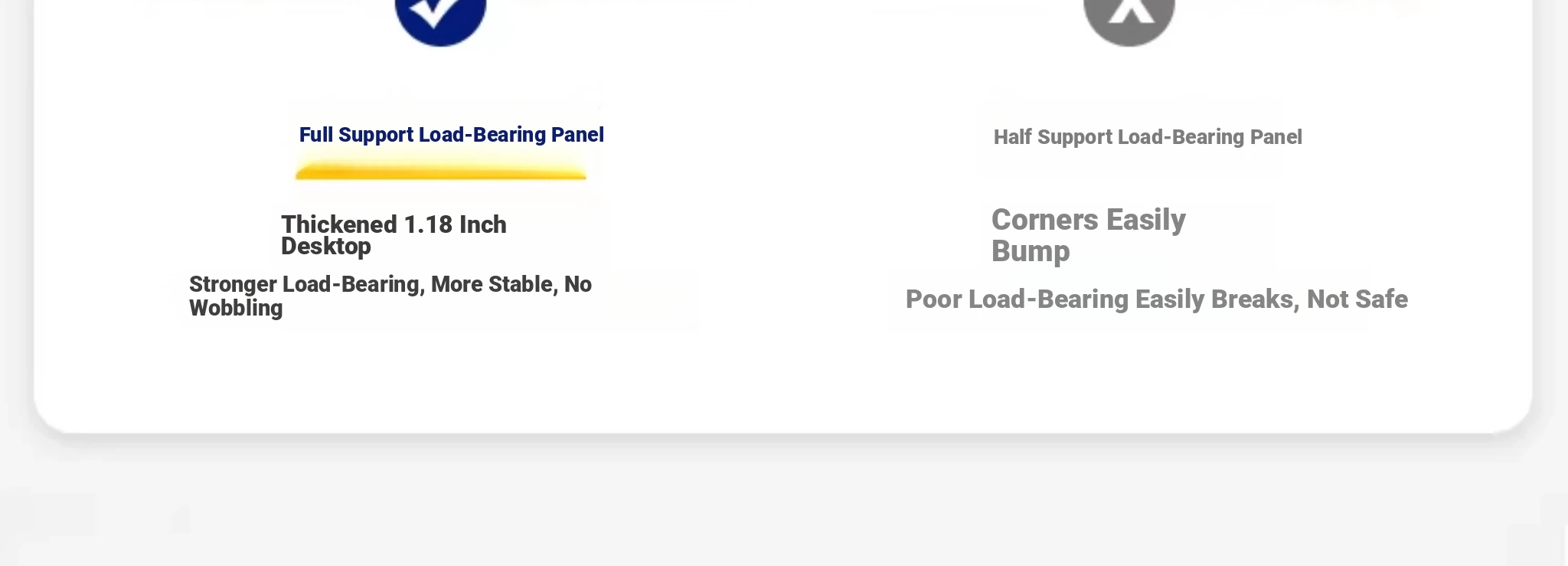Click the Thickened 1.18 Inch Desktop text

pos(394,235)
